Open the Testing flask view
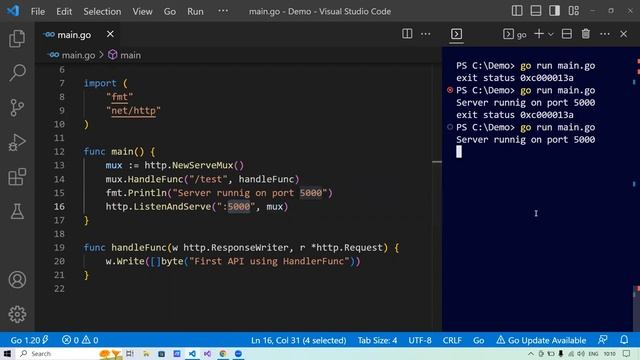Viewport: 640px width, 360px height. (x=17, y=211)
